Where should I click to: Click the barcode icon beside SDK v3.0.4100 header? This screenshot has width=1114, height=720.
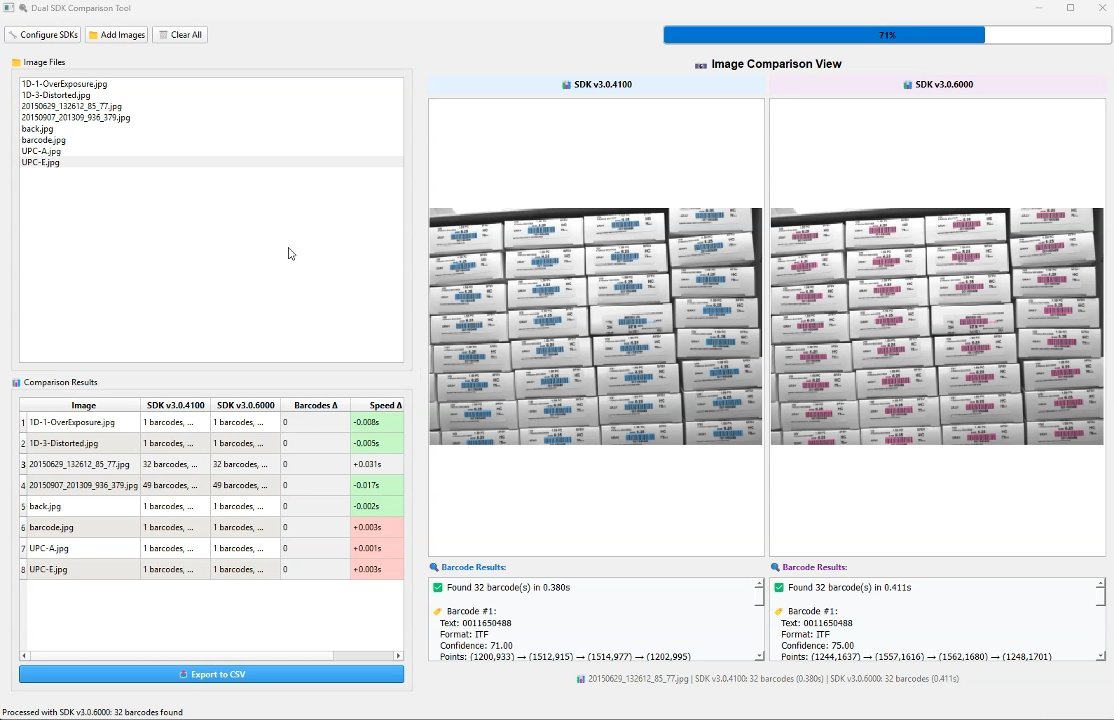[x=567, y=85]
